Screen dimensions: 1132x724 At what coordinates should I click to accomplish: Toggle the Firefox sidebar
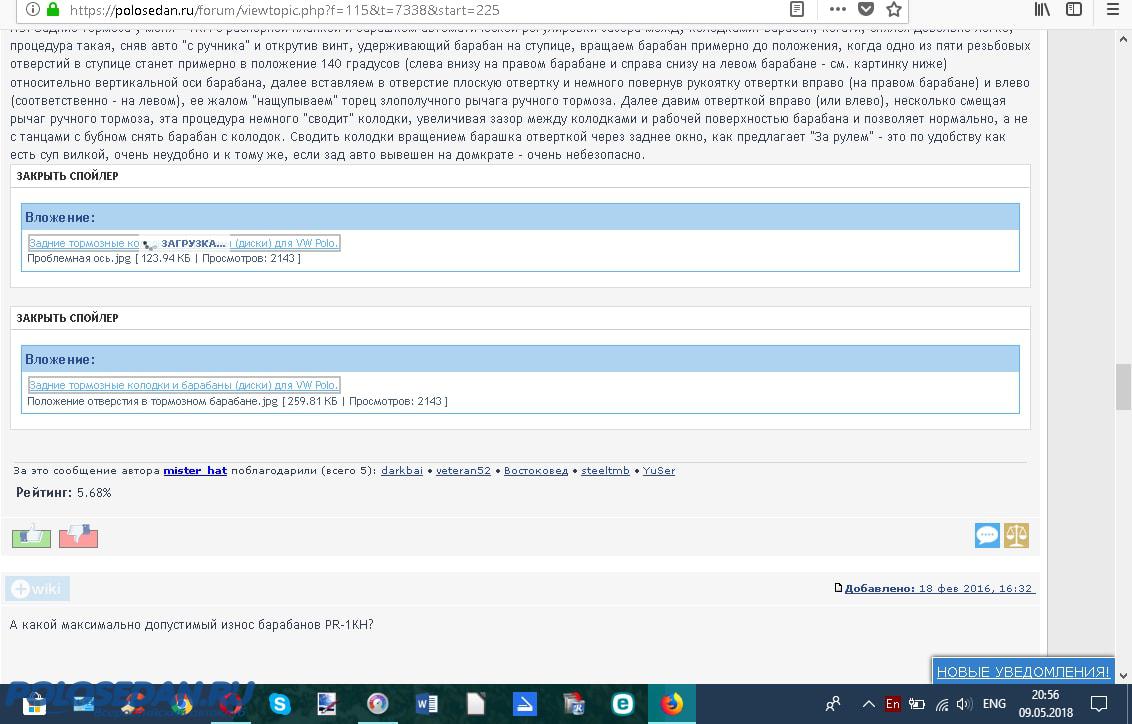click(1073, 10)
